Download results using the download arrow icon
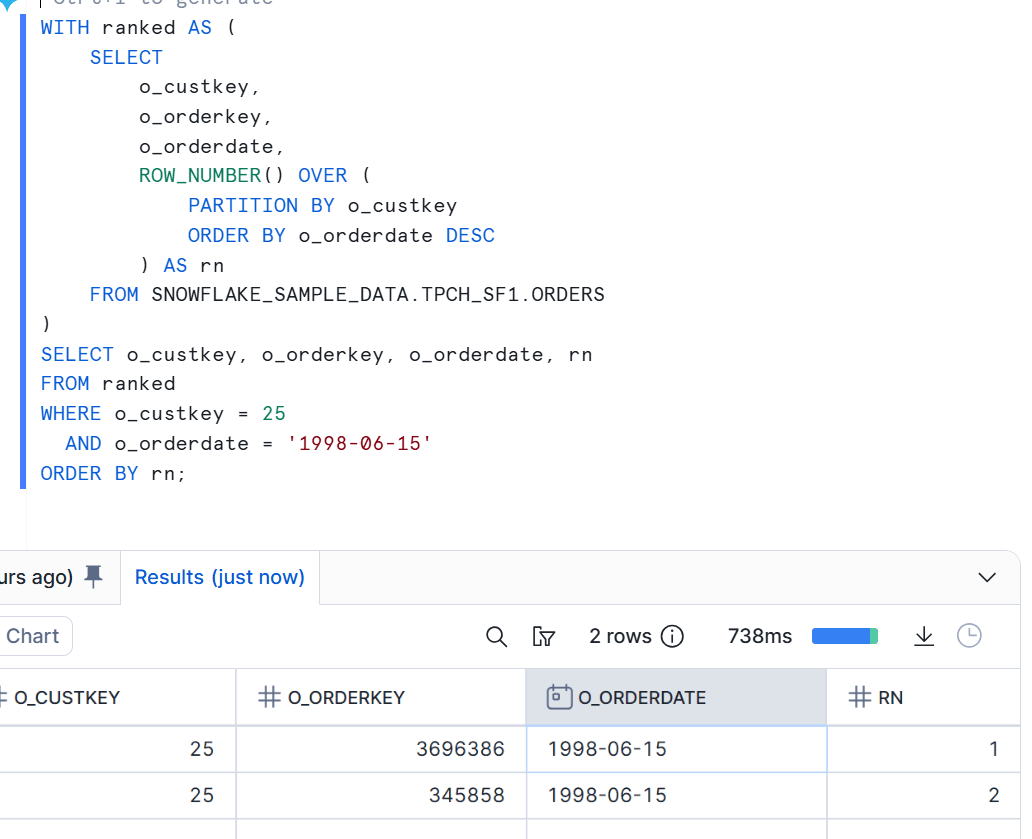The width and height of the screenshot is (1032, 839). click(x=924, y=636)
